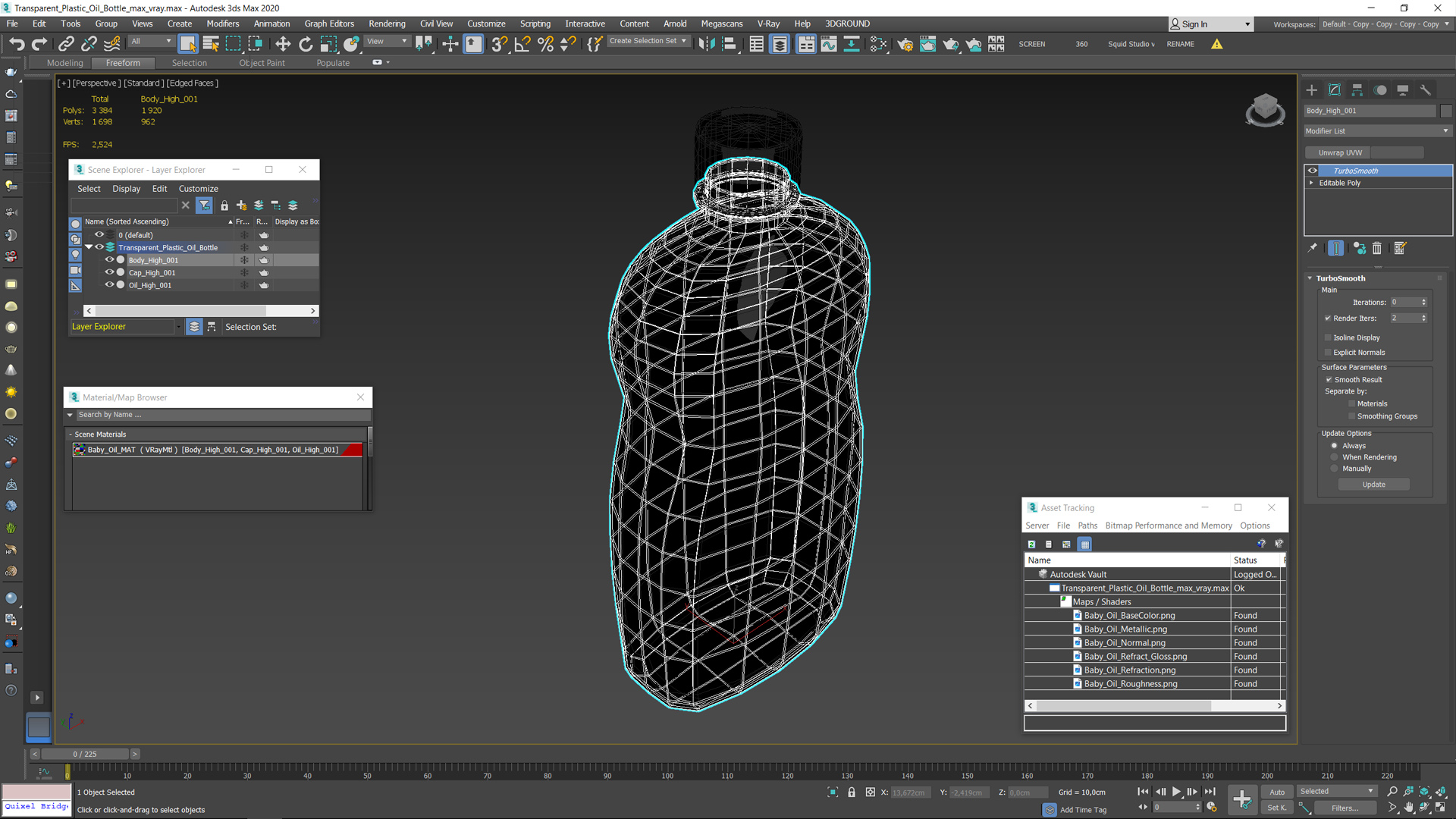This screenshot has height=819, width=1456.
Task: Collapse the Transparent_Plastic_Oil_Bottle layer tree
Action: coord(89,247)
